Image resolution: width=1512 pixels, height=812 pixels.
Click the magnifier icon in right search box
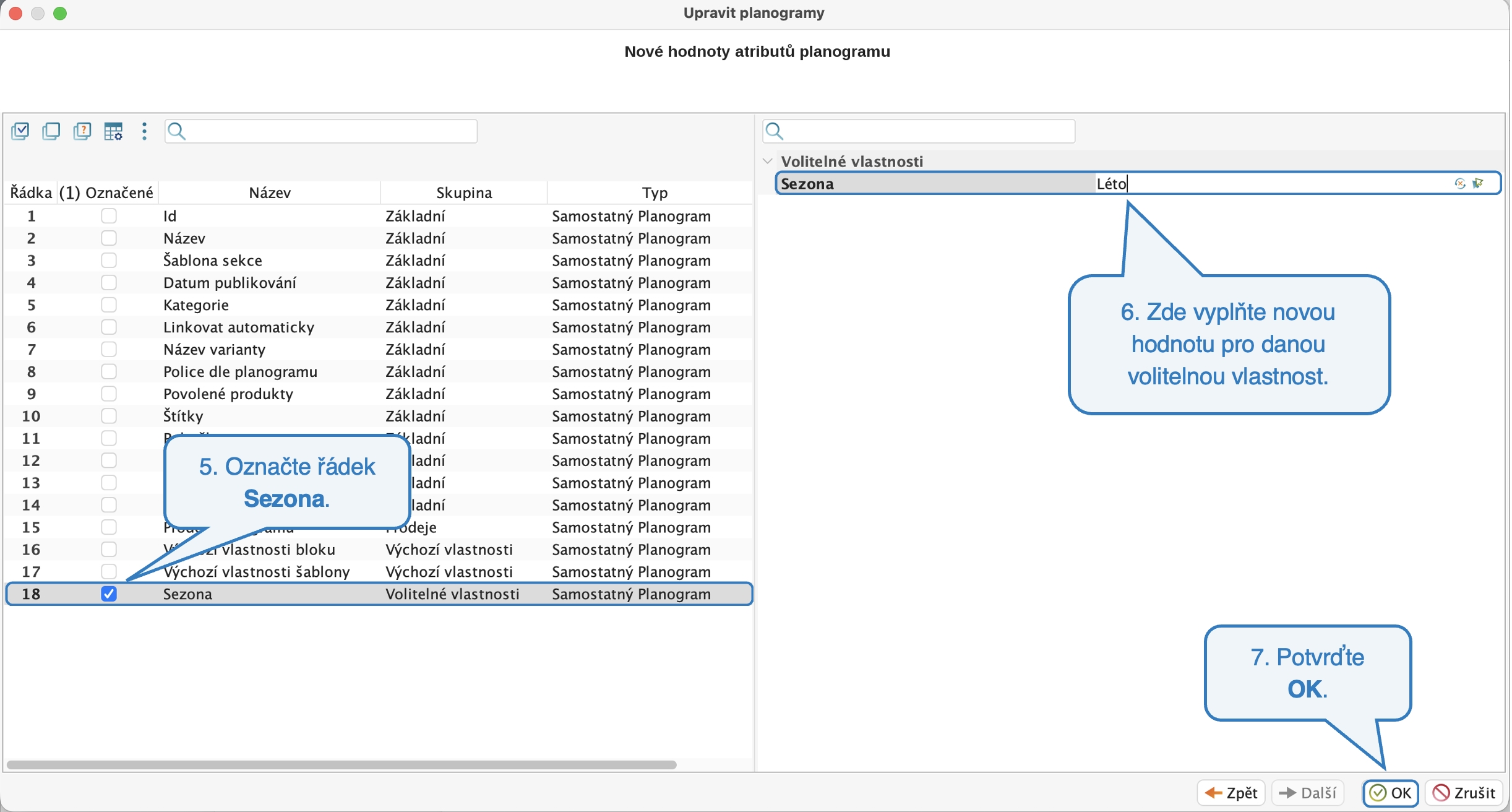tap(774, 131)
